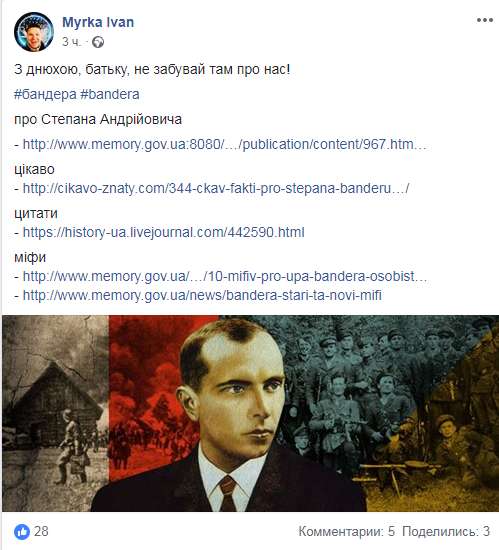Viewport: 499px width, 550px height.
Task: Open the #бандера hashtag
Action: coord(45,94)
